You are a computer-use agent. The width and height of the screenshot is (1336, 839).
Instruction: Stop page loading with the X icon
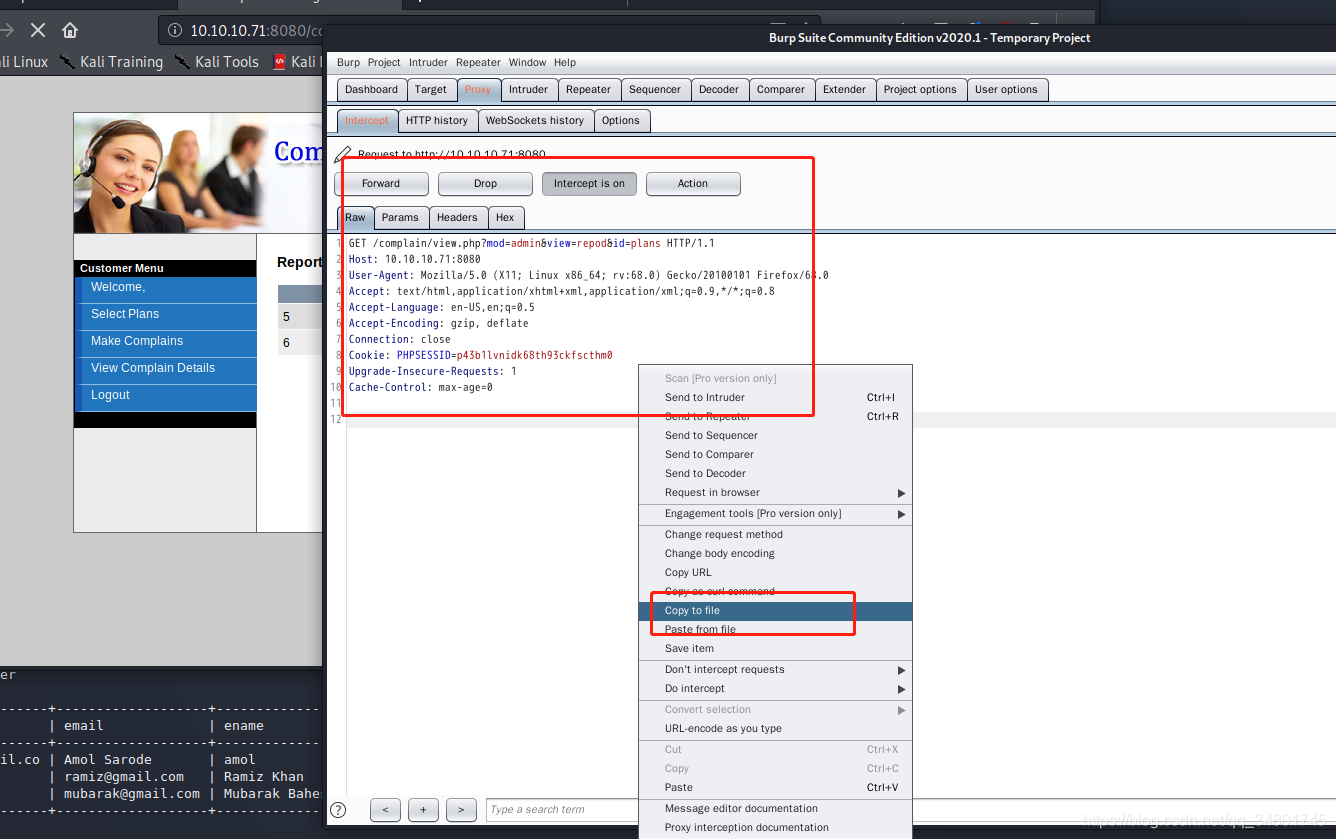(38, 30)
